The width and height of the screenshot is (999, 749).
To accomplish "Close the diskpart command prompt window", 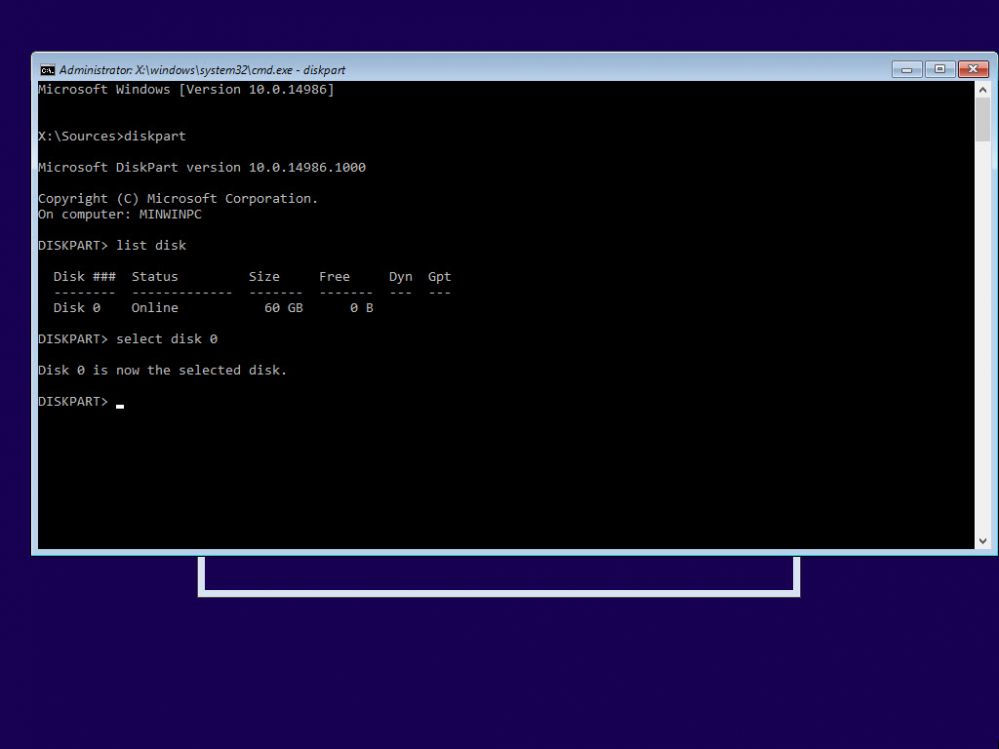I will coord(973,69).
